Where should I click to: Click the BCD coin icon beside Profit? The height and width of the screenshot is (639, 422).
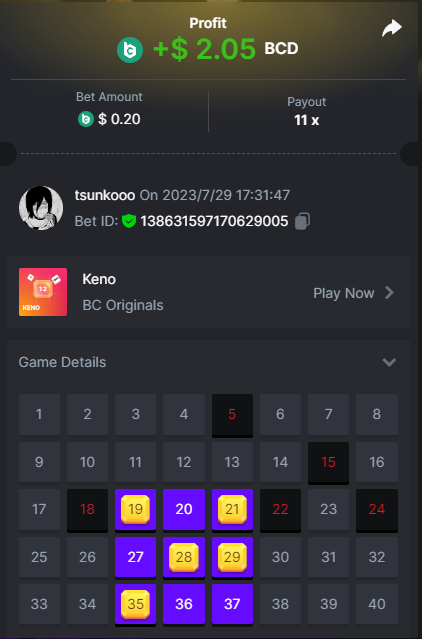[130, 50]
